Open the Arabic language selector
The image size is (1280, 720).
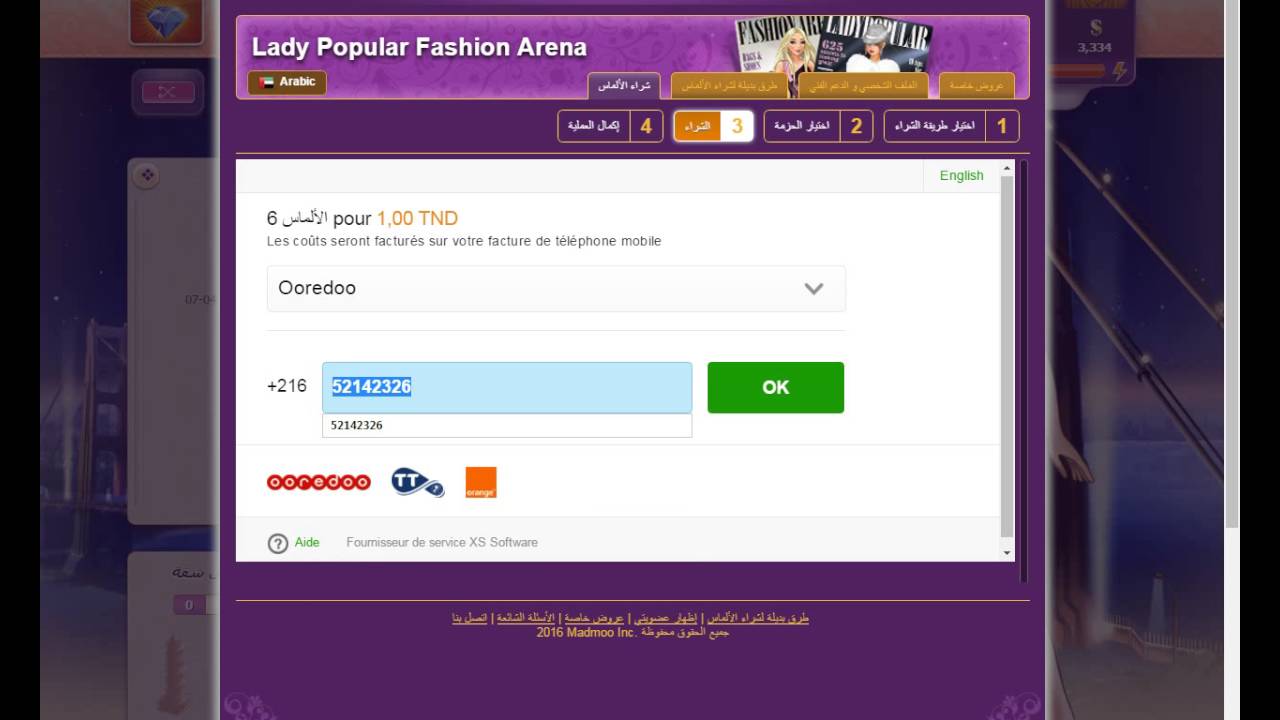287,82
